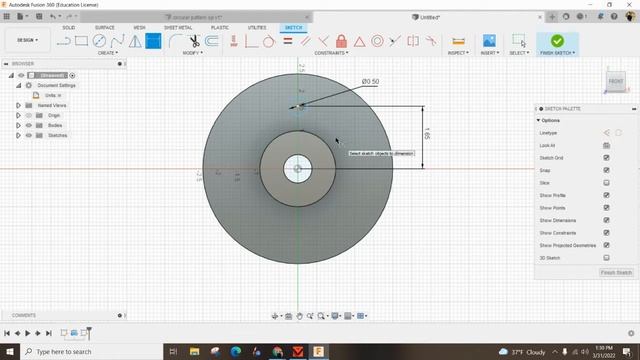640x360 pixels.
Task: Apply the Perpendicular constraint
Action: pos(323,41)
